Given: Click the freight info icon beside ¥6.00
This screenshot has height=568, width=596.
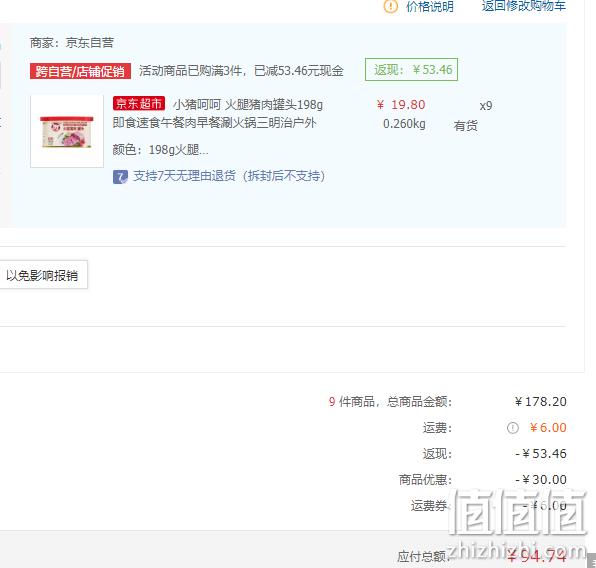Looking at the screenshot, I should (x=512, y=428).
